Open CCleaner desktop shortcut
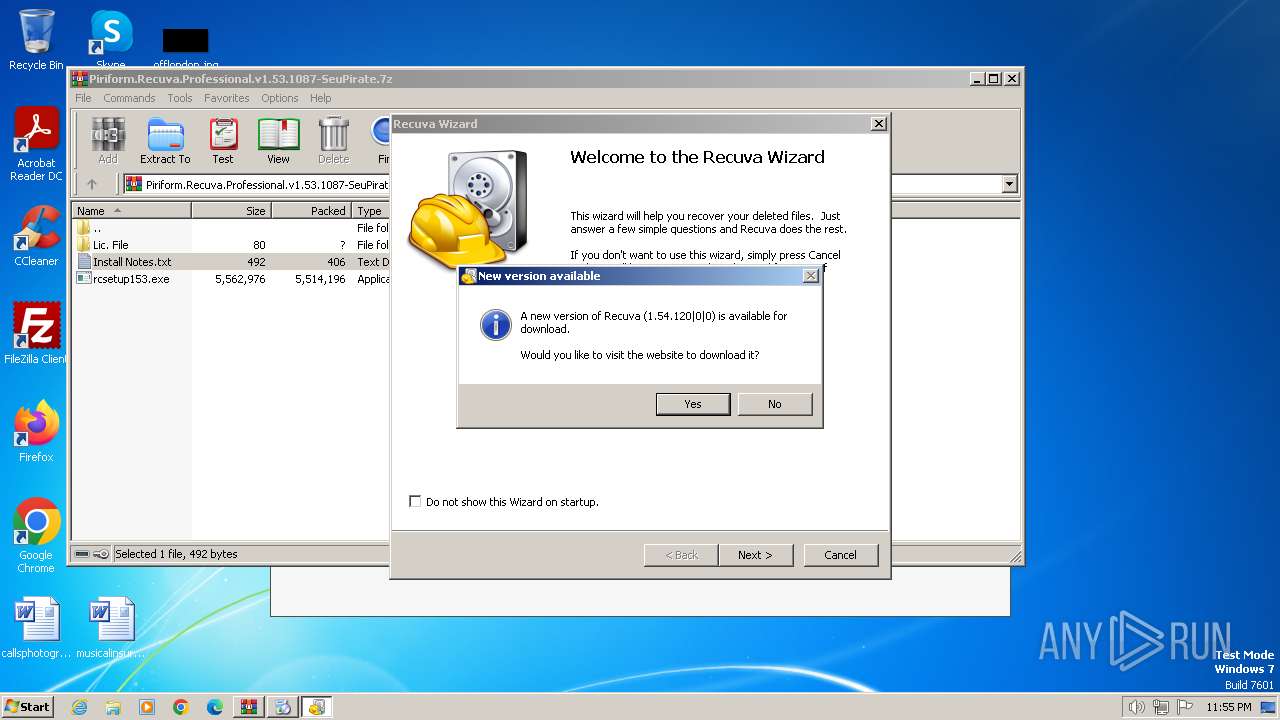The width and height of the screenshot is (1280, 720). tap(36, 236)
